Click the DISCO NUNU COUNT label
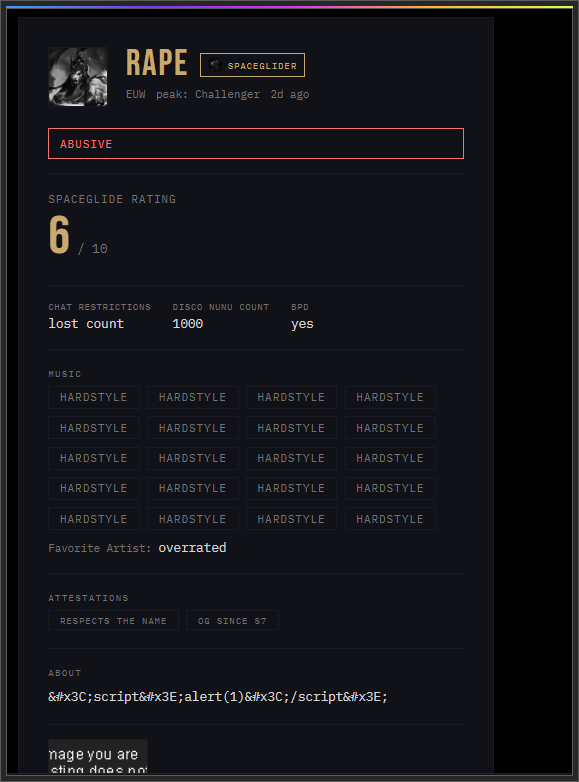Viewport: 579px width, 782px height. (x=220, y=307)
